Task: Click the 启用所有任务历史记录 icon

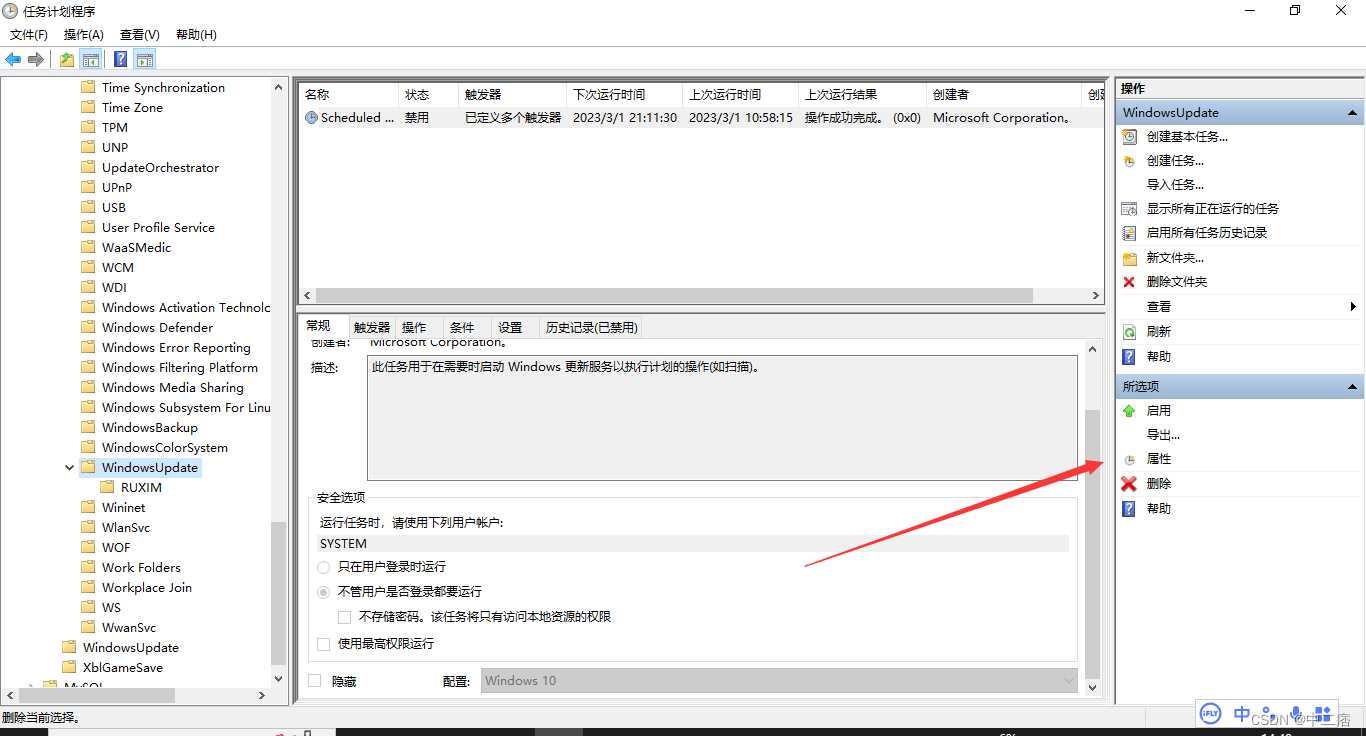Action: [x=1129, y=233]
